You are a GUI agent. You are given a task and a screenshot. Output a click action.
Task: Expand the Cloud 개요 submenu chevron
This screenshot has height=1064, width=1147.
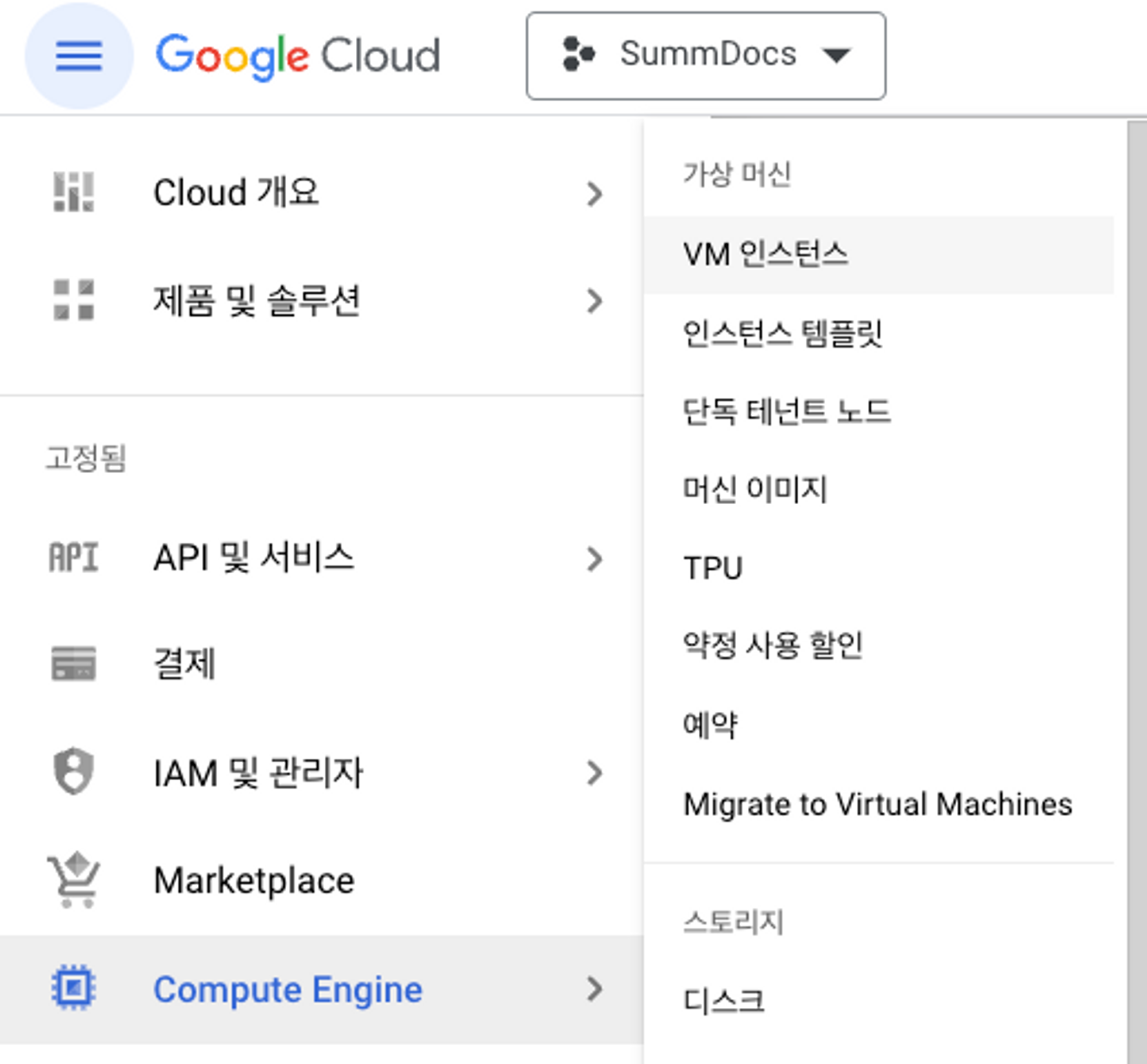(594, 194)
